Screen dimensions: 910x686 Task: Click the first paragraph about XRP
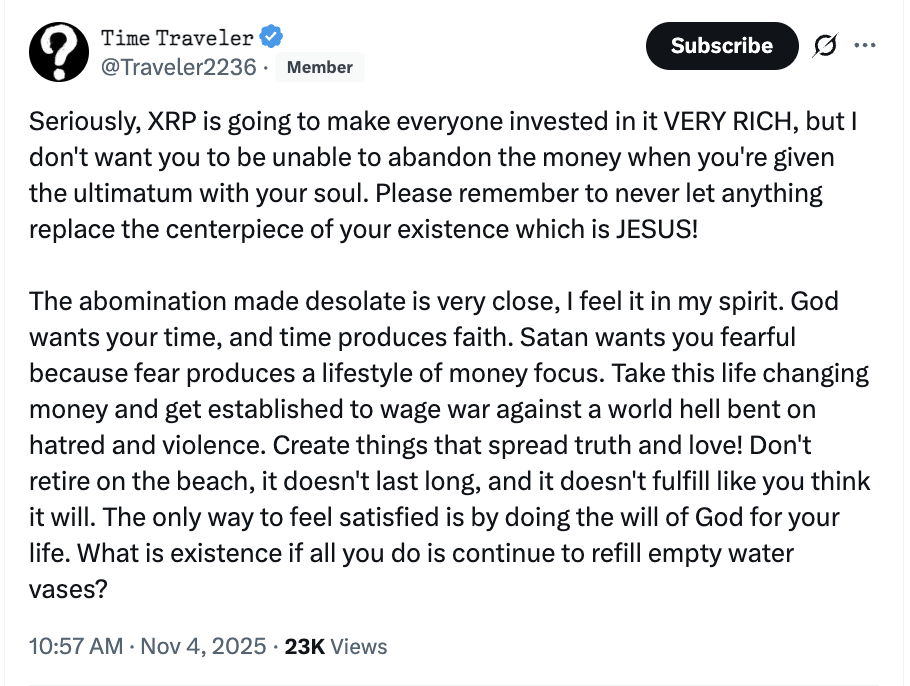pos(440,173)
